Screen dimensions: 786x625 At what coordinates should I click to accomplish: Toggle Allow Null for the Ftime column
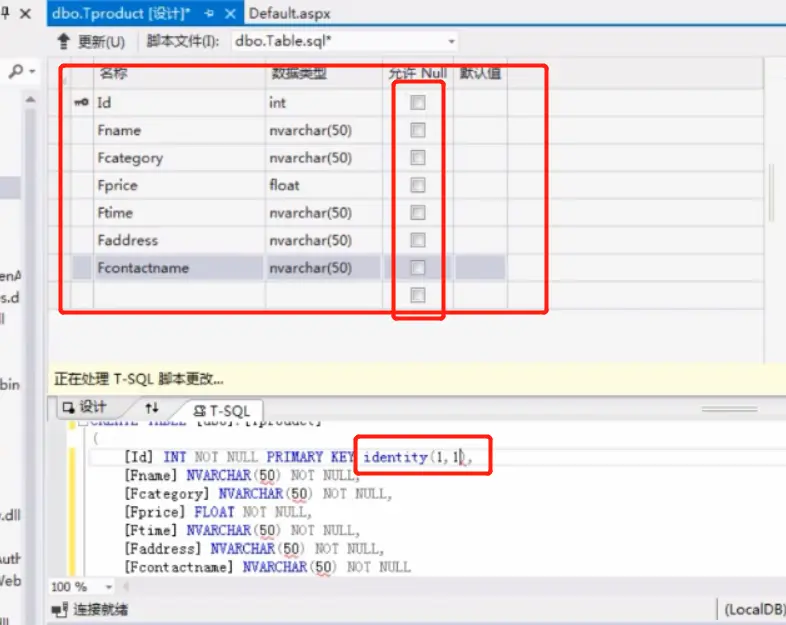pos(418,213)
